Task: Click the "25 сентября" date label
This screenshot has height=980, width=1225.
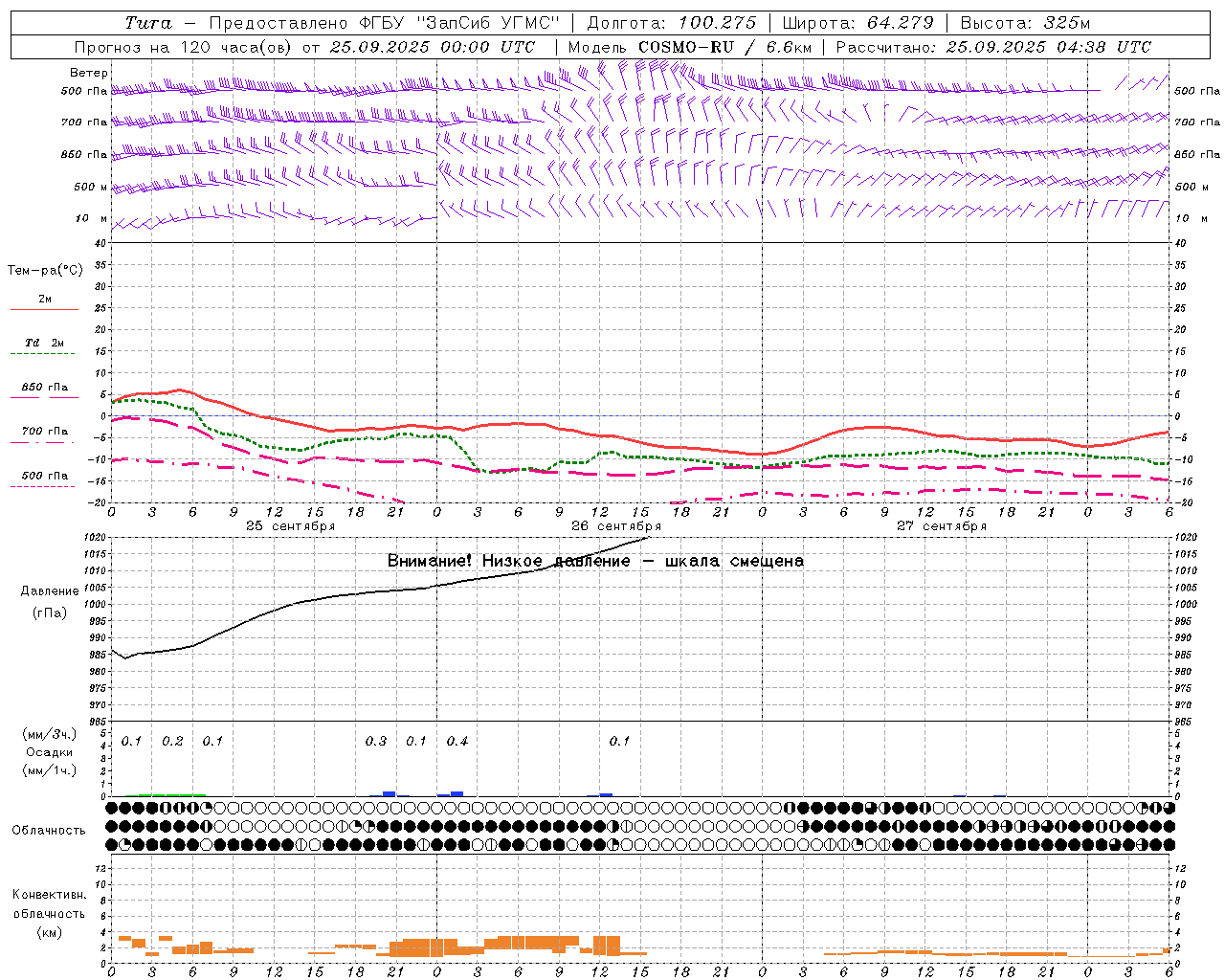Action: click(x=290, y=526)
